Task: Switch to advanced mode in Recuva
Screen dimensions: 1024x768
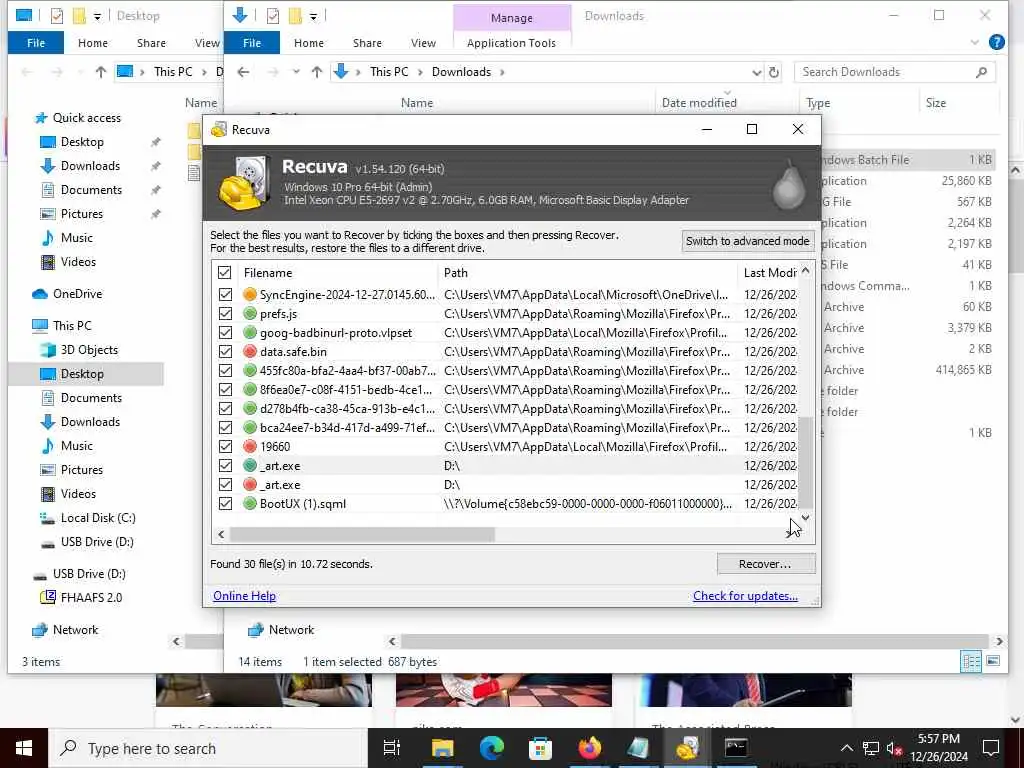Action: point(747,241)
